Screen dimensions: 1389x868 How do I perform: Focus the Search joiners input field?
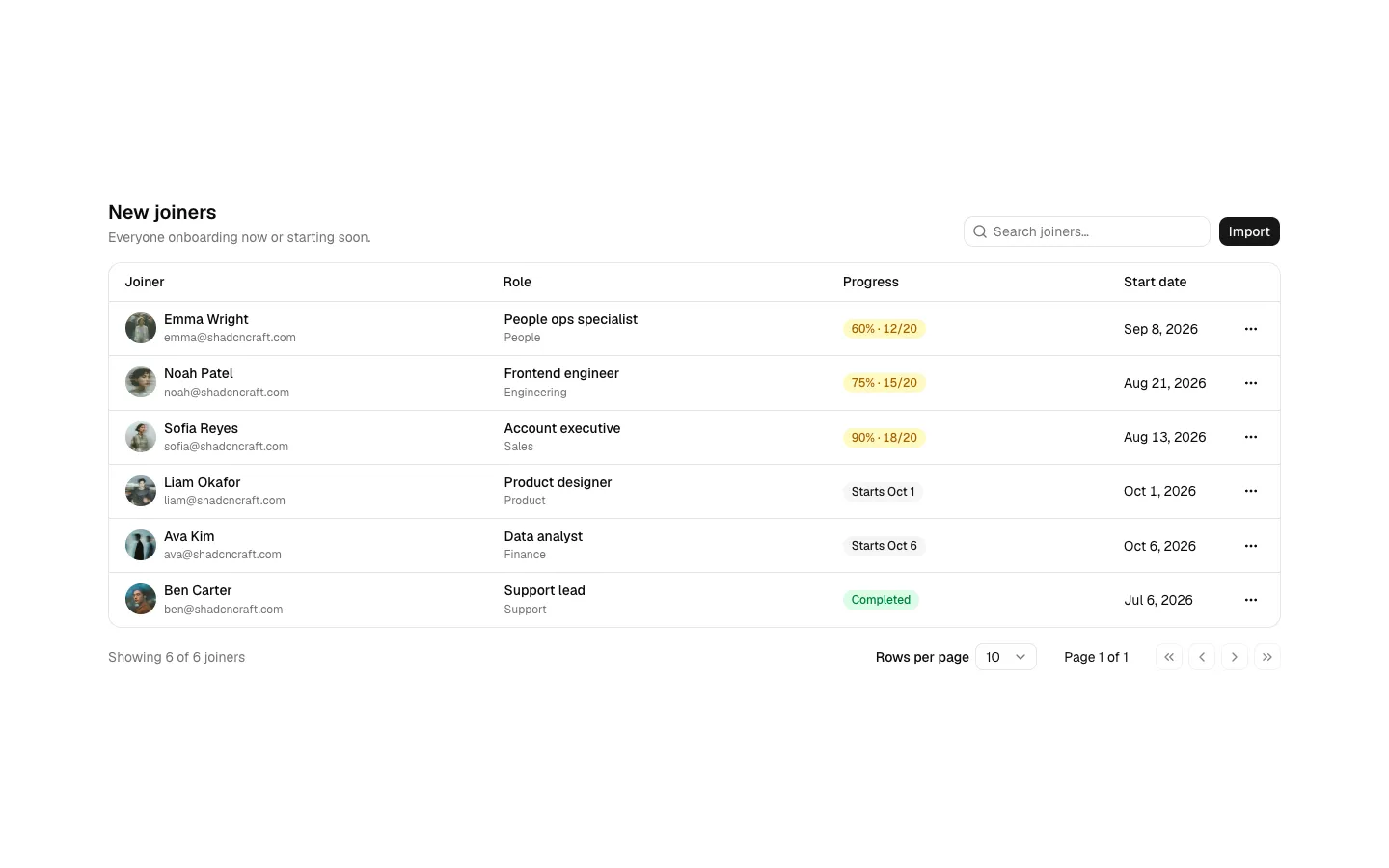(1087, 231)
